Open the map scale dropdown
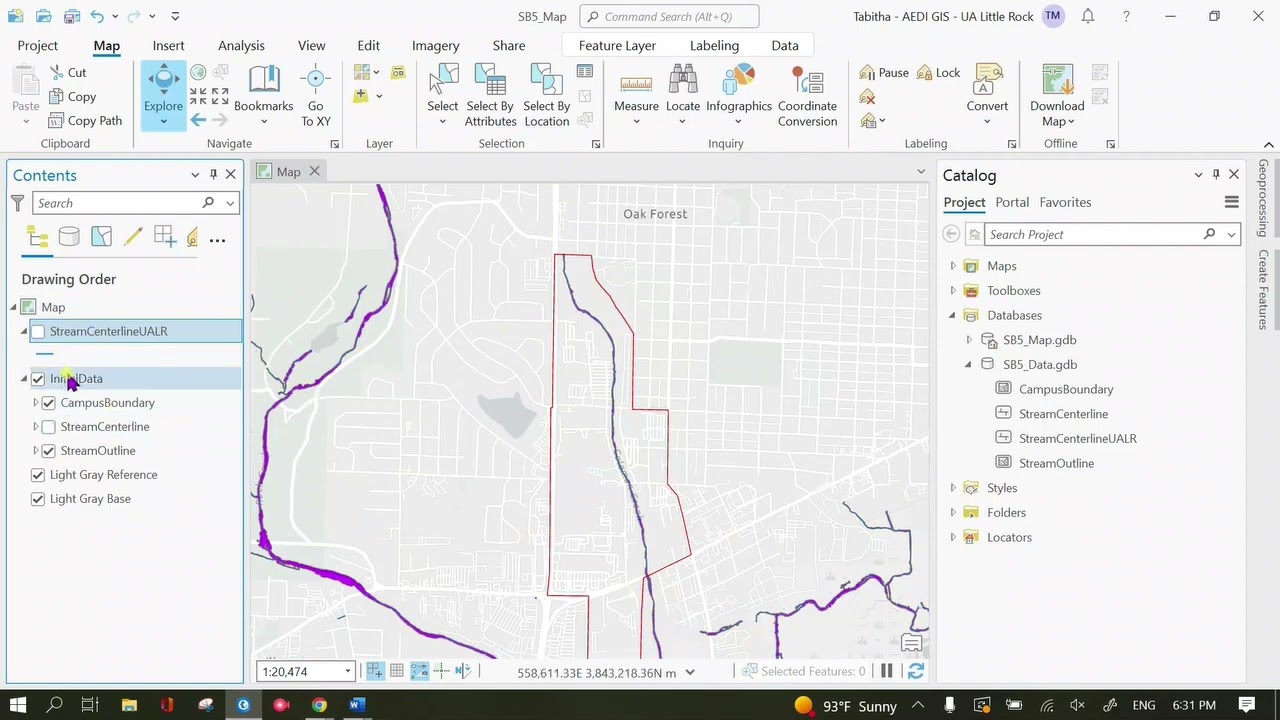 347,672
